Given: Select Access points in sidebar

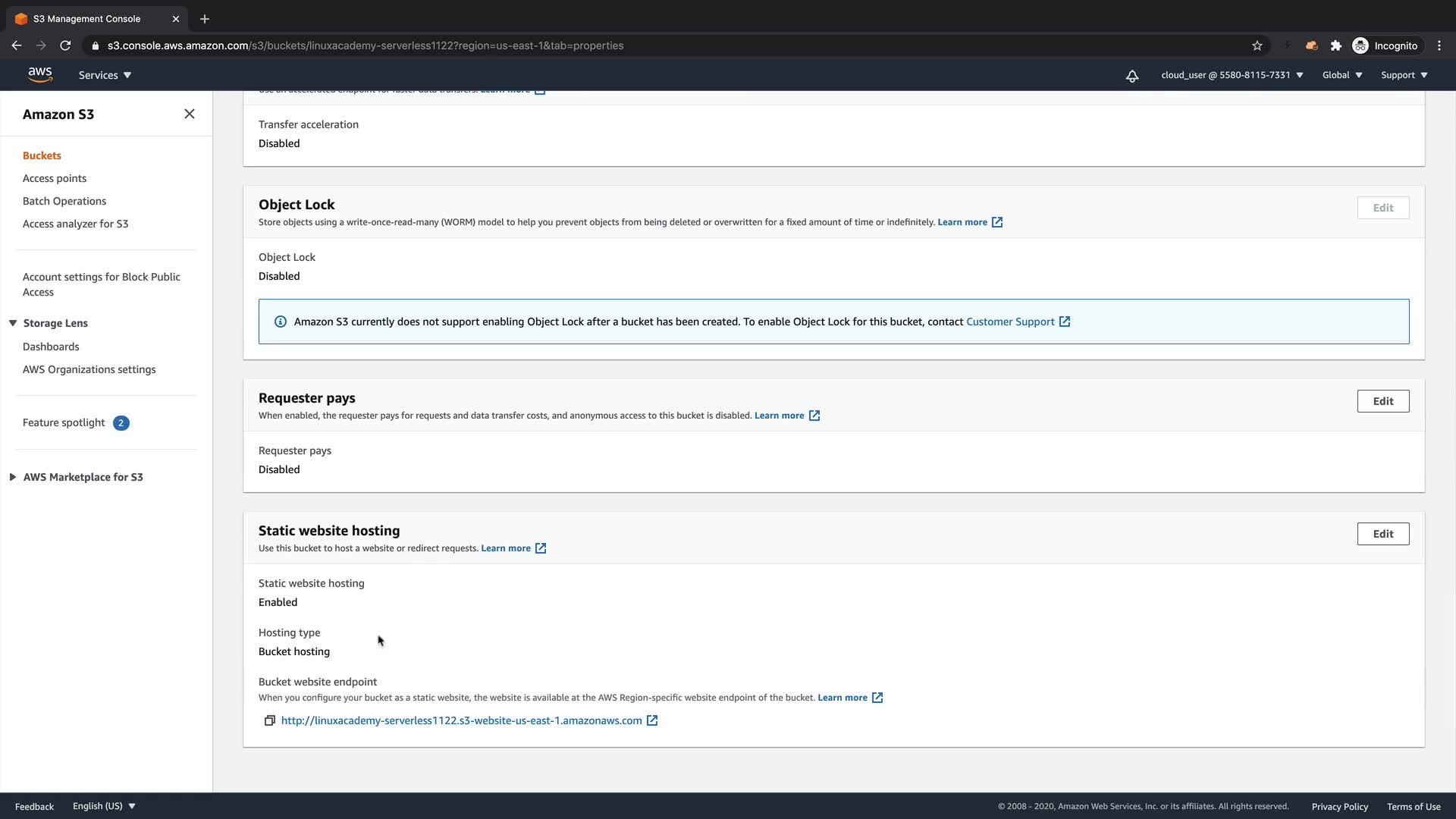Looking at the screenshot, I should tap(55, 178).
